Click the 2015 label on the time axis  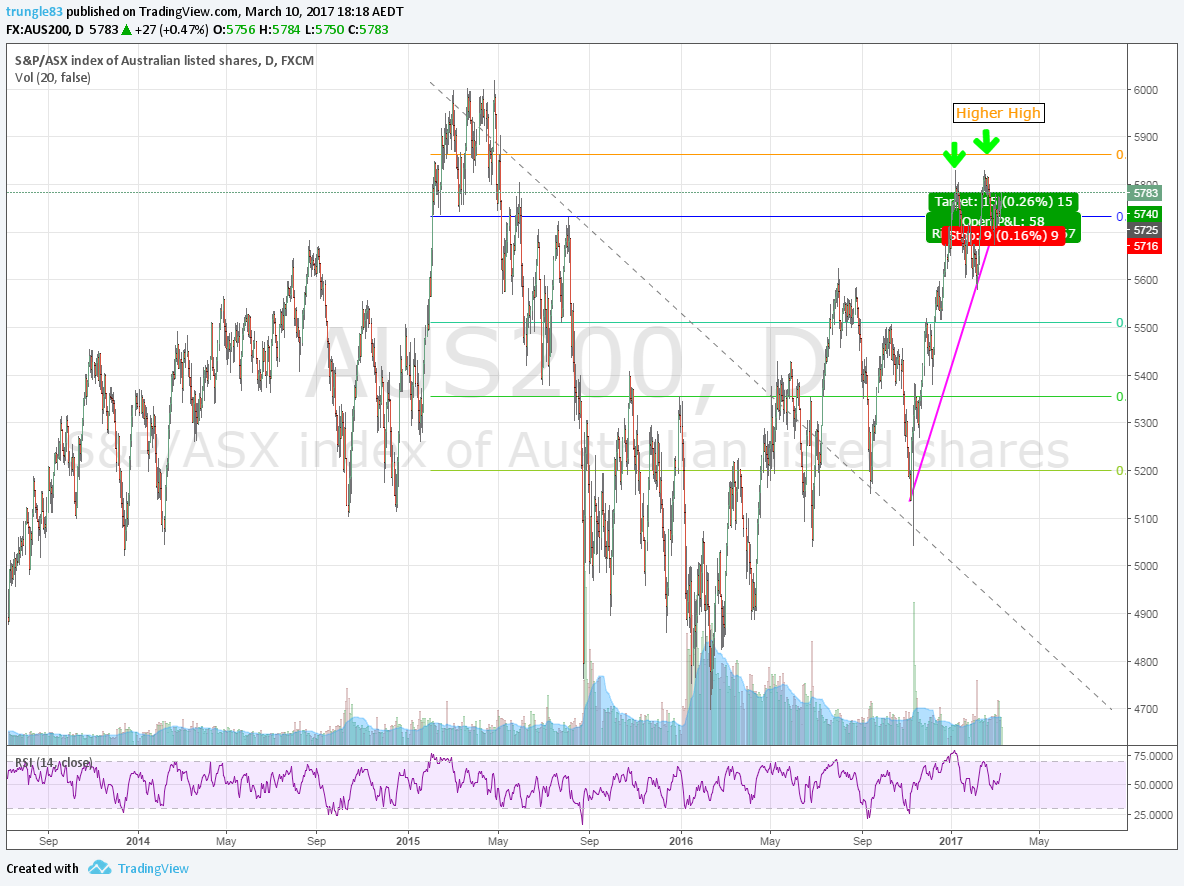coord(408,841)
